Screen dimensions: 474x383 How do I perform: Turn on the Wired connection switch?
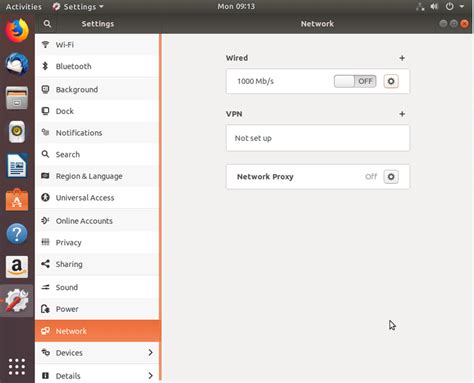tap(355, 81)
